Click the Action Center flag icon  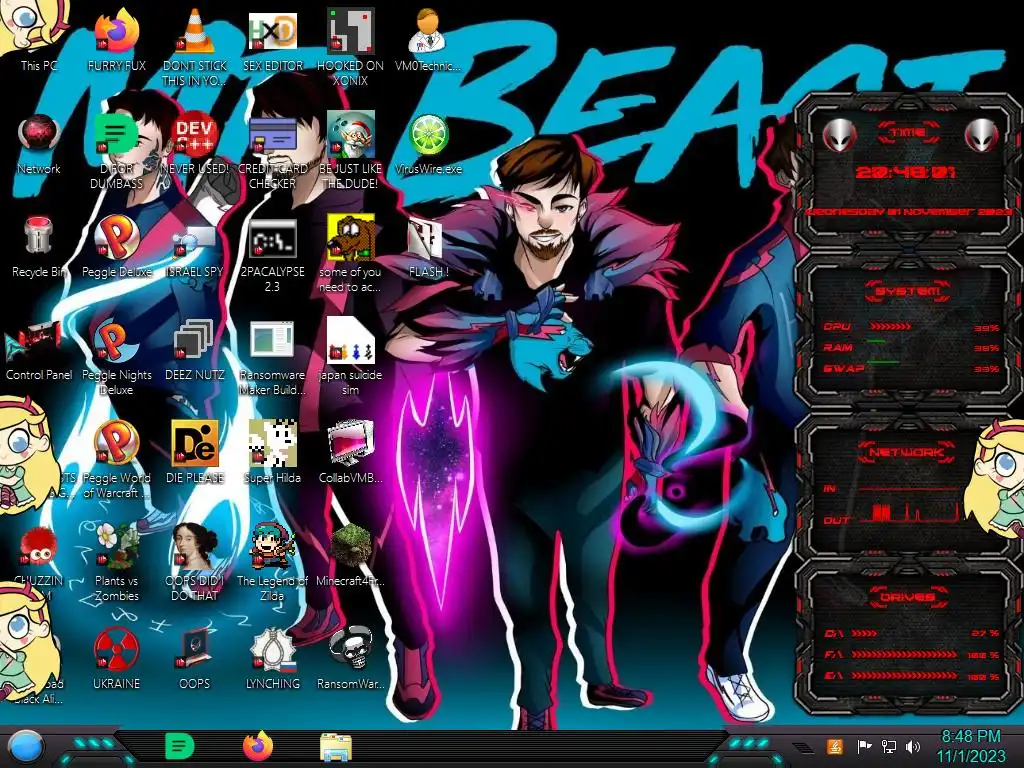click(864, 746)
